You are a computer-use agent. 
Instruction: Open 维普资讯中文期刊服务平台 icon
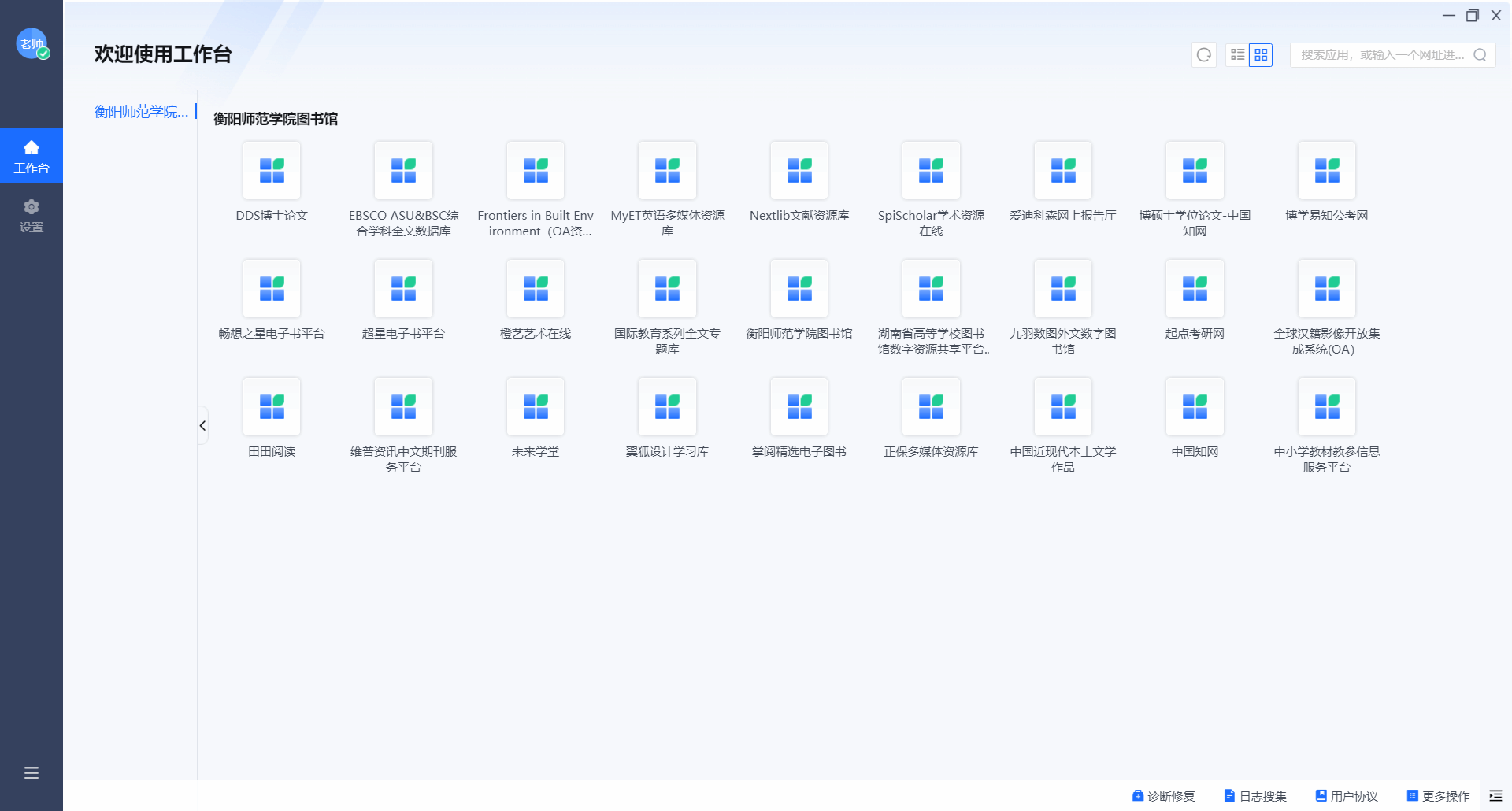tap(403, 406)
